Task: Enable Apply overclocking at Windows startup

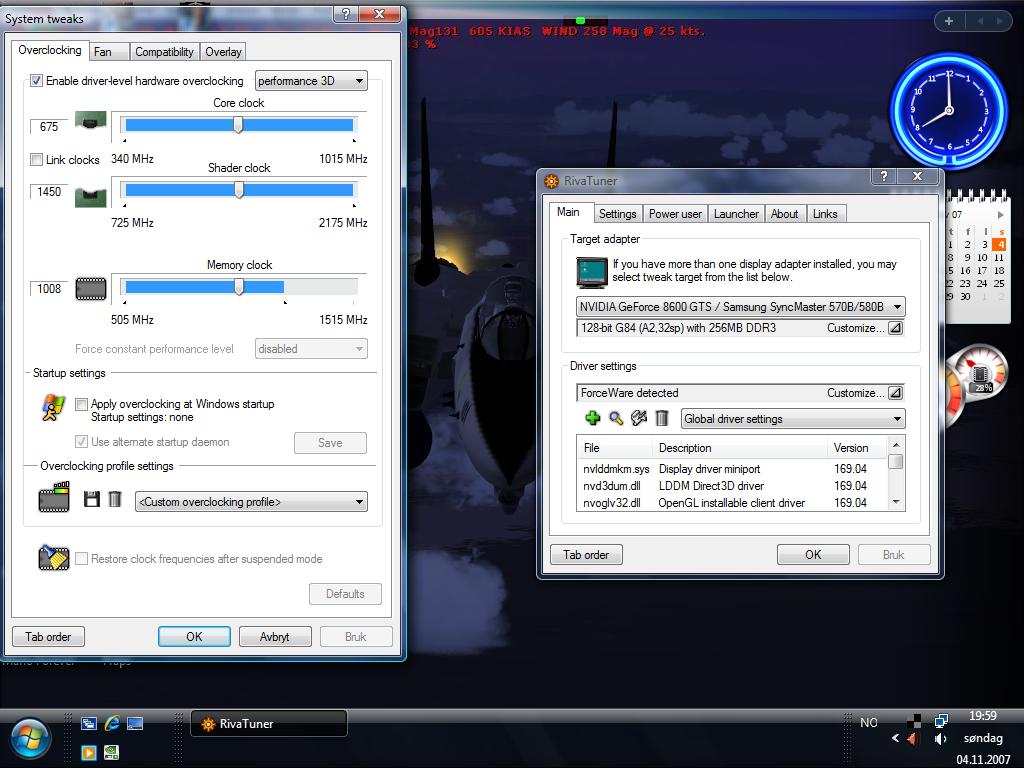Action: pyautogui.click(x=82, y=404)
